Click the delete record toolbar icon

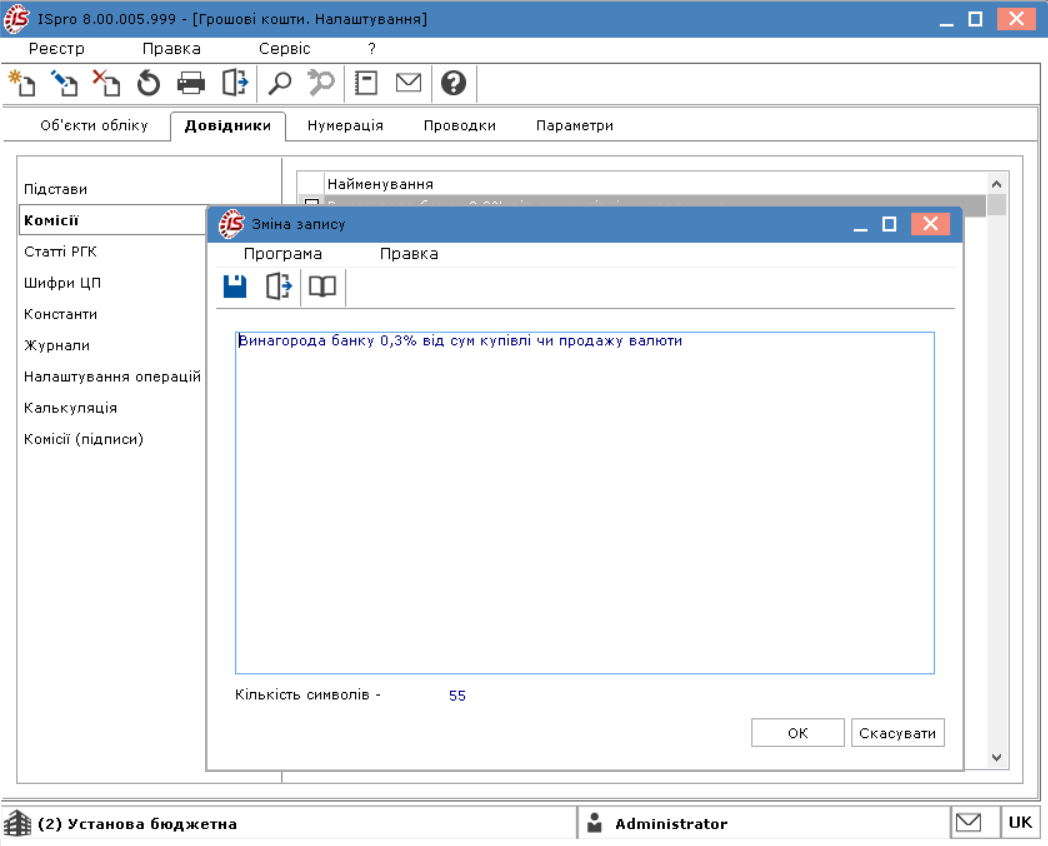coord(106,84)
